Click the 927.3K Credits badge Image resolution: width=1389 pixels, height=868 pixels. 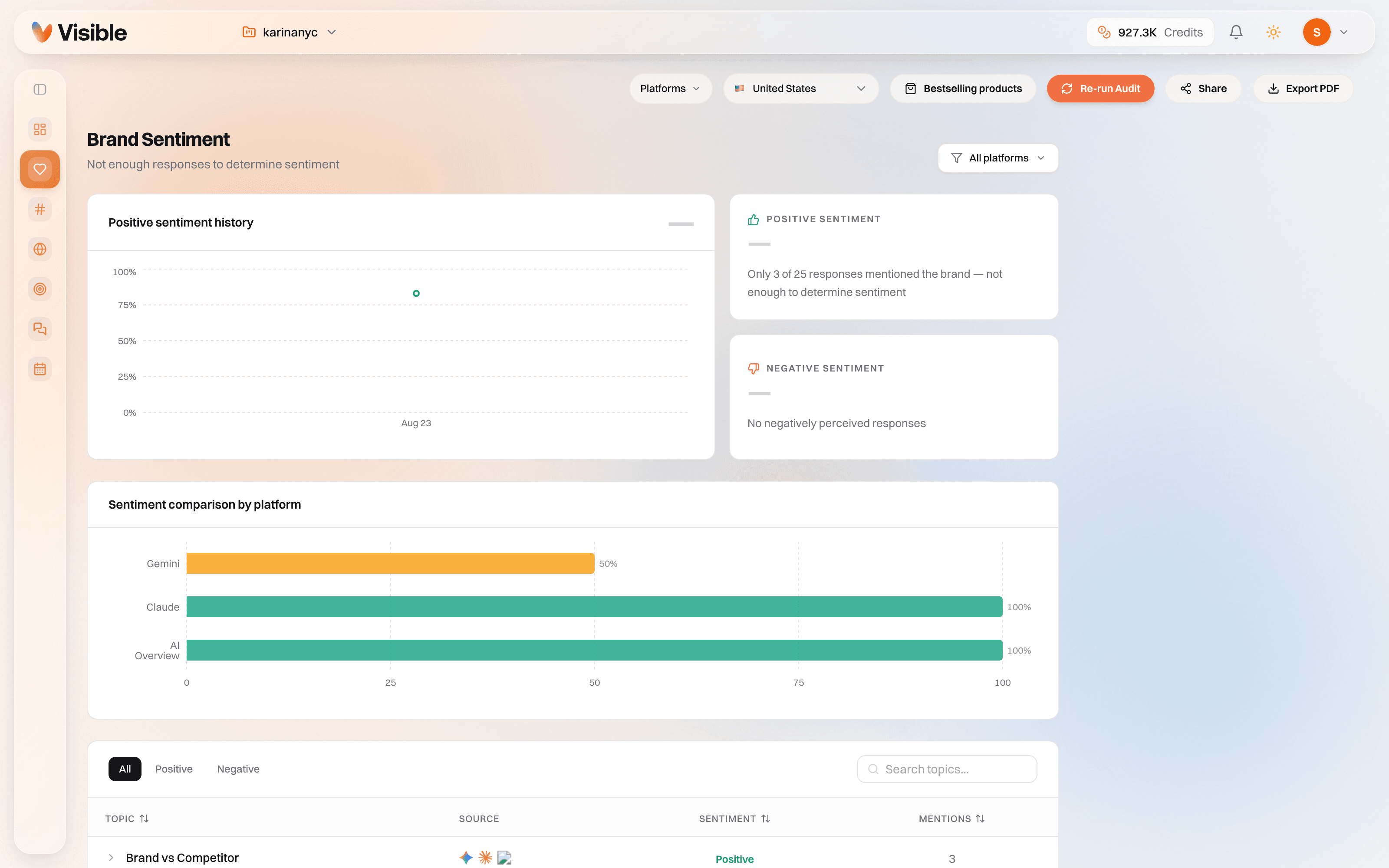pyautogui.click(x=1150, y=32)
